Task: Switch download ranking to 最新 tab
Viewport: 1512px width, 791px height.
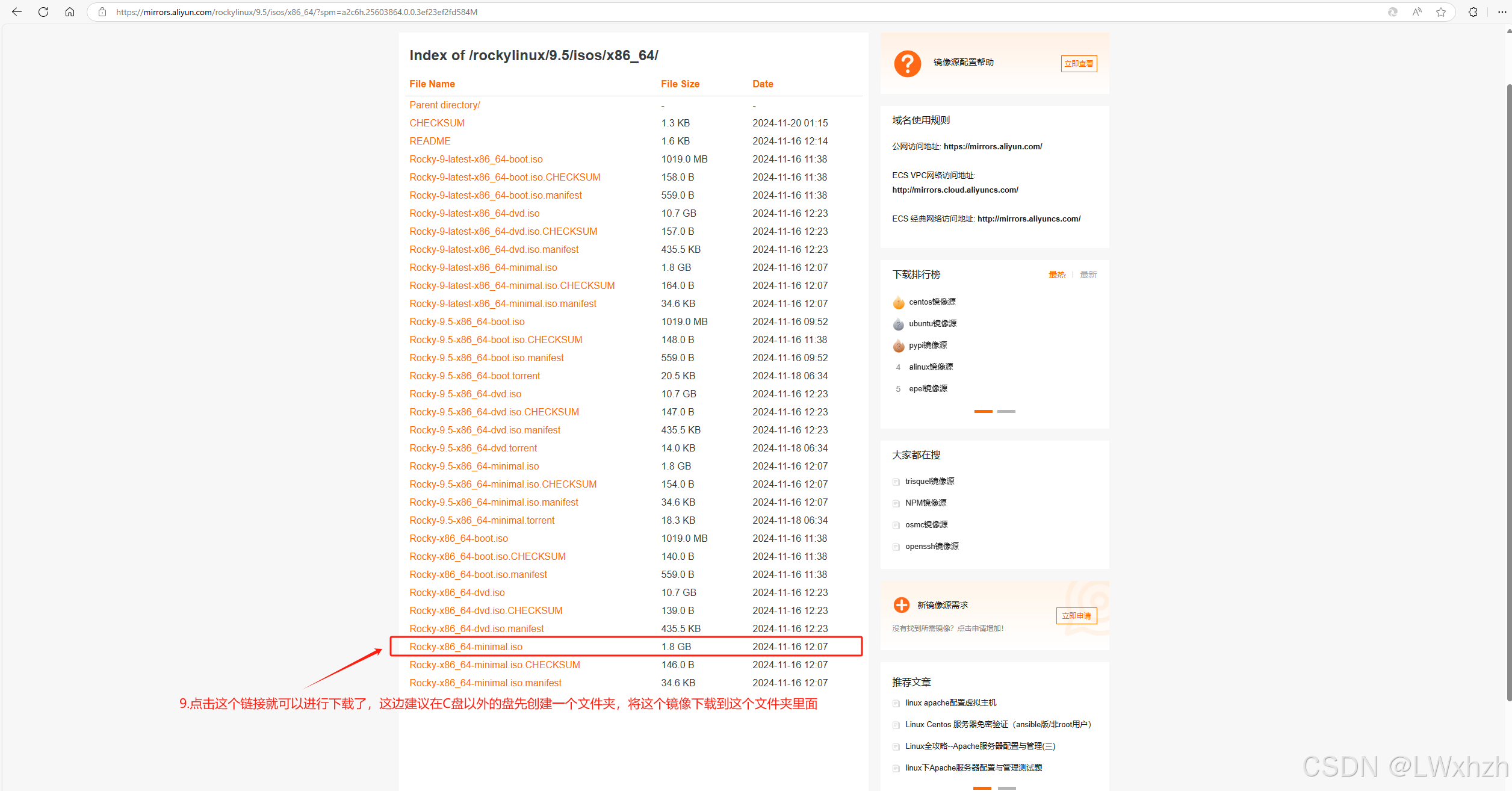Action: tap(1088, 275)
